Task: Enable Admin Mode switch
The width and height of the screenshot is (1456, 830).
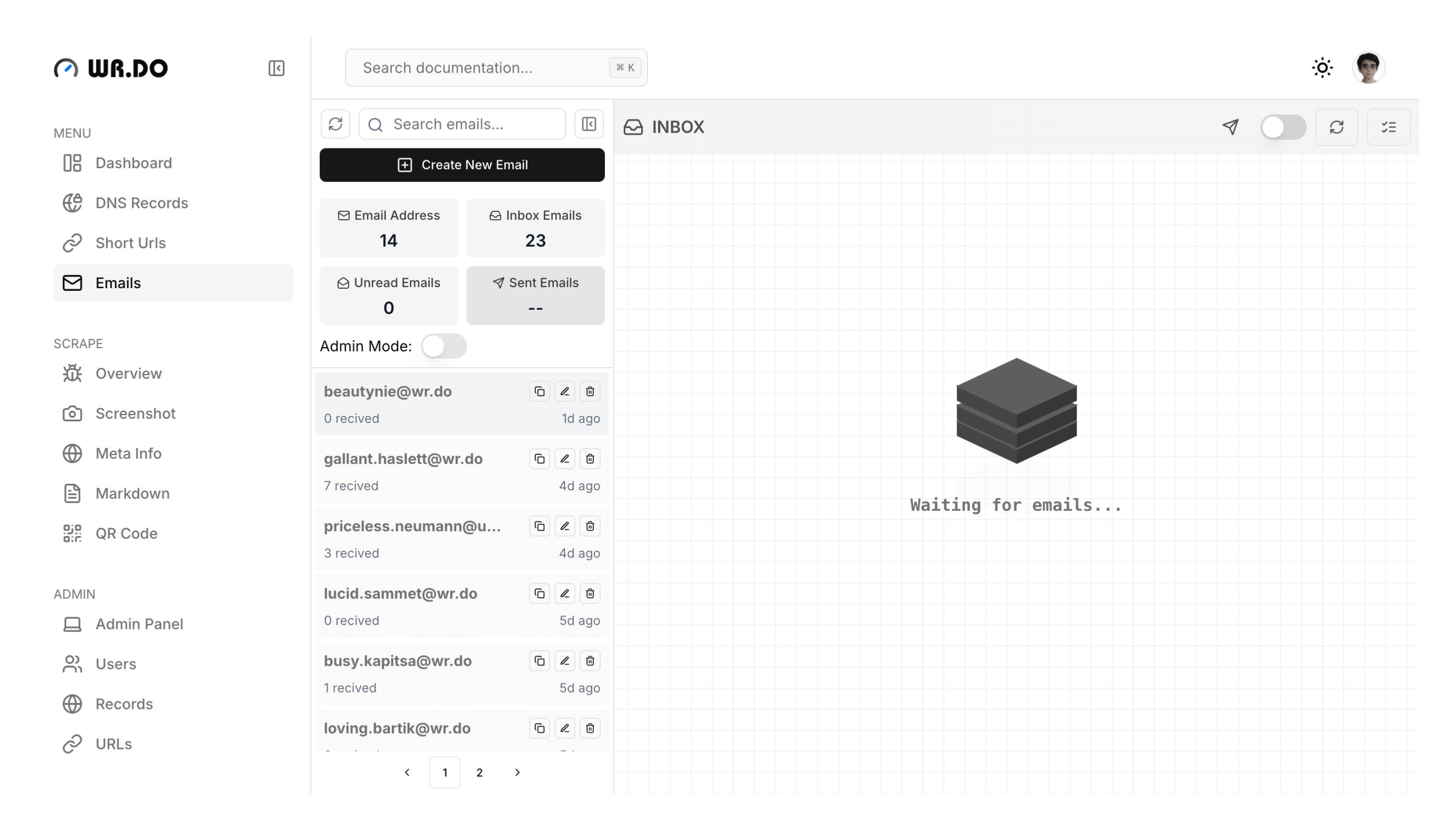Action: 443,346
